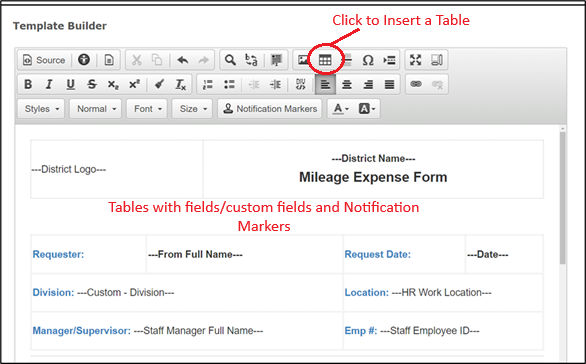The height and width of the screenshot is (364, 586).
Task: Select Align Left
Action: coord(325,84)
